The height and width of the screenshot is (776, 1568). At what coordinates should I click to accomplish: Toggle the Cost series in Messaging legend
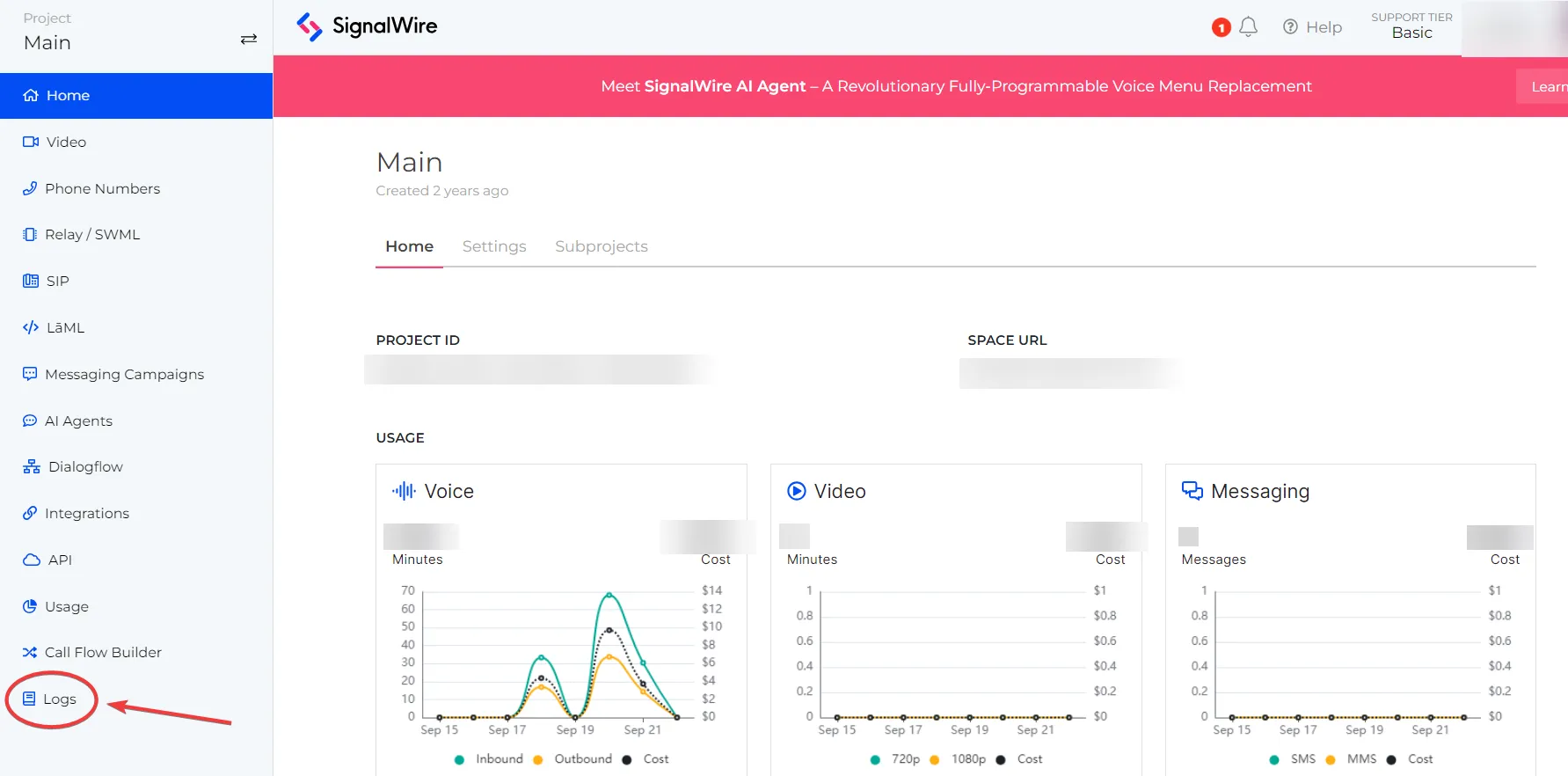[x=1410, y=759]
